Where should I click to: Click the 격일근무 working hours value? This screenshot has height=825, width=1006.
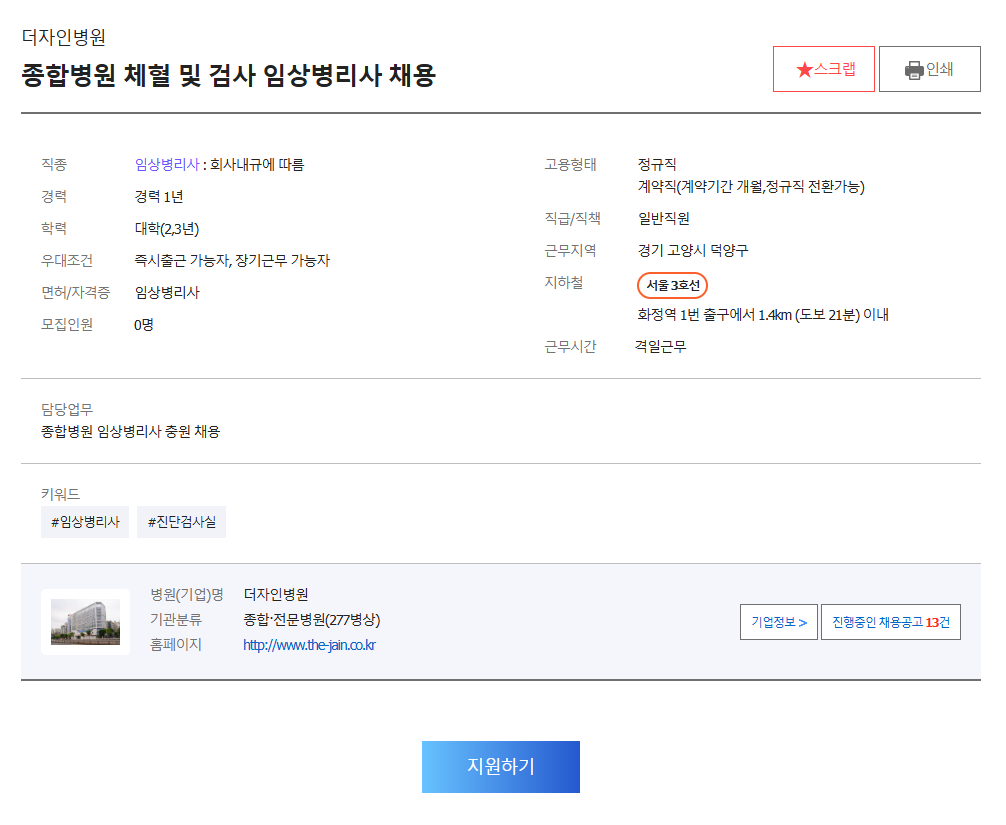click(660, 347)
